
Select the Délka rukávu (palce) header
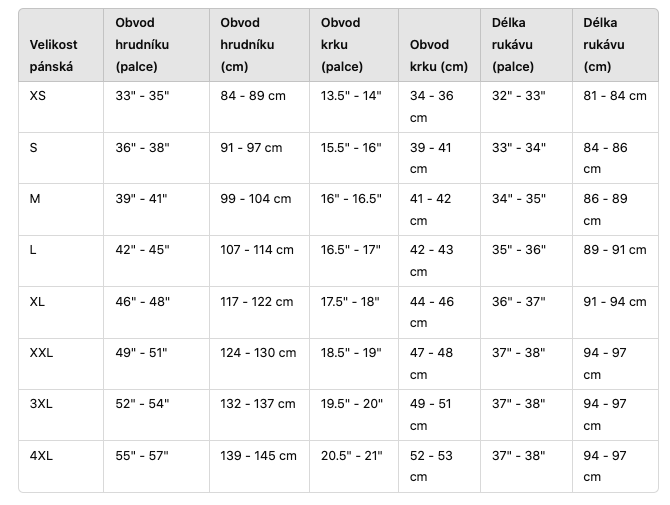(x=512, y=44)
